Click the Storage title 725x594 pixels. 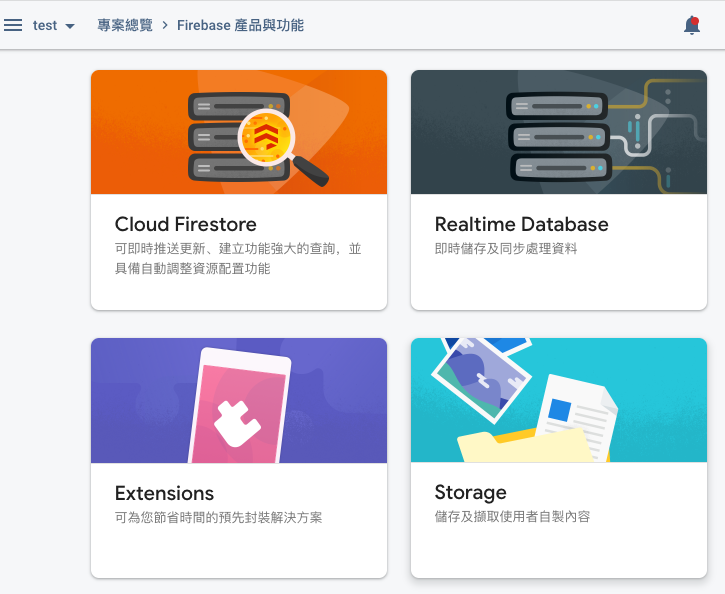pos(470,493)
